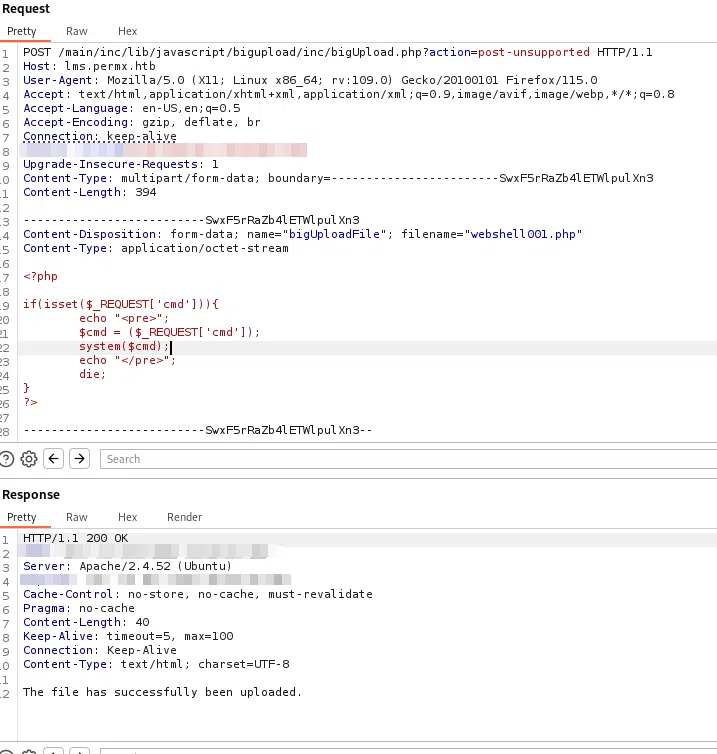This screenshot has width=717, height=754.
Task: Click the filename value 'webshell001.php'
Action: pos(523,234)
